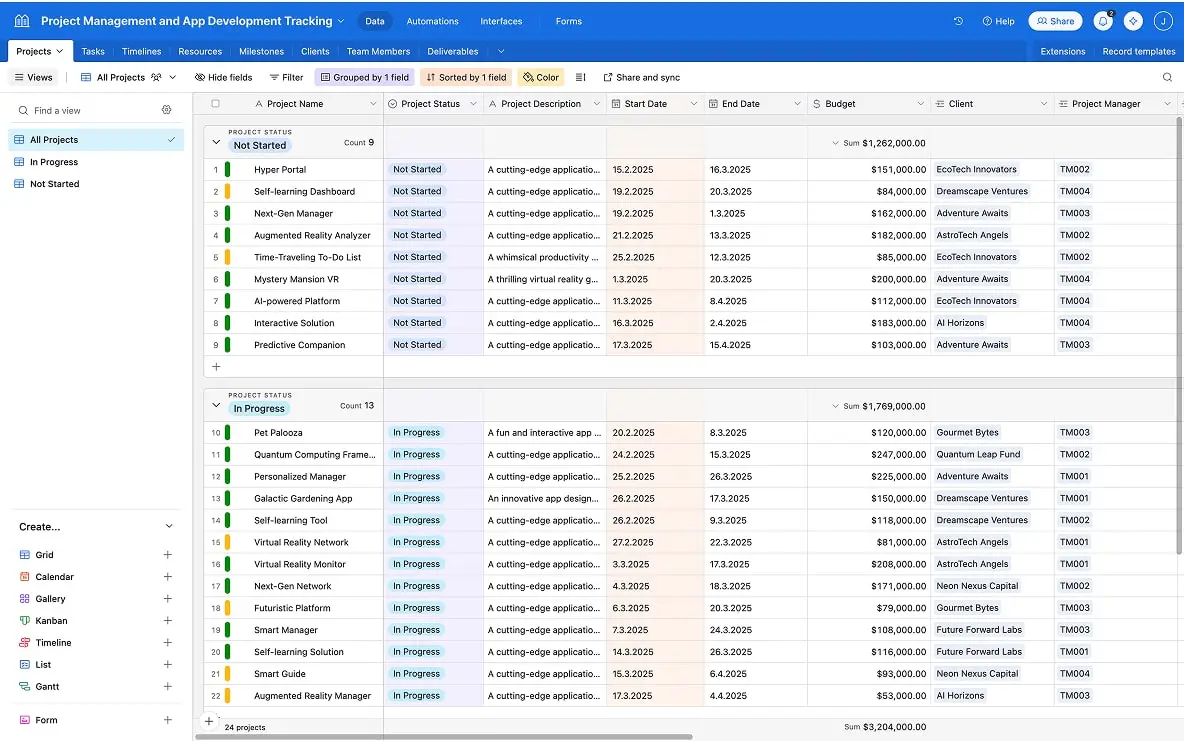Open the Automations menu

[x=432, y=21]
